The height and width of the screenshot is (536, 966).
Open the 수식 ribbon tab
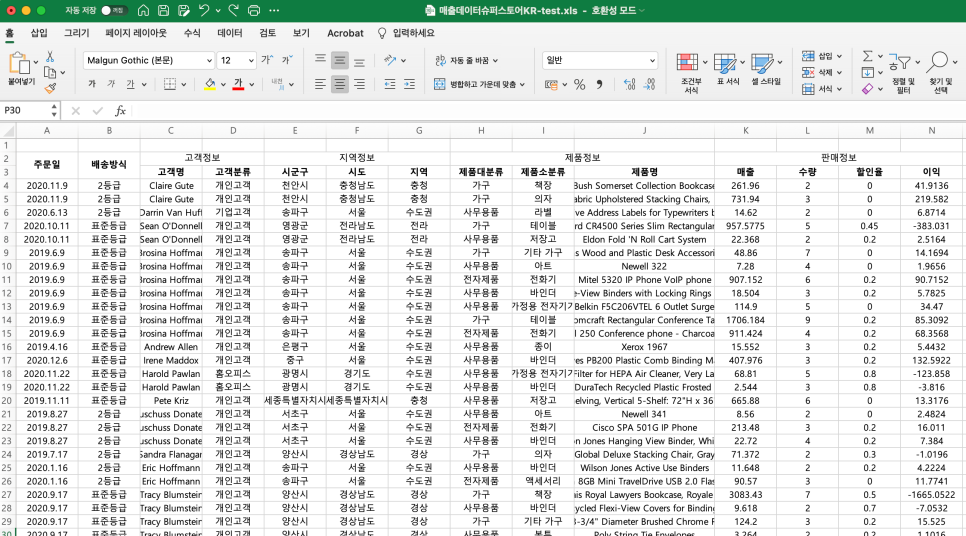point(192,33)
